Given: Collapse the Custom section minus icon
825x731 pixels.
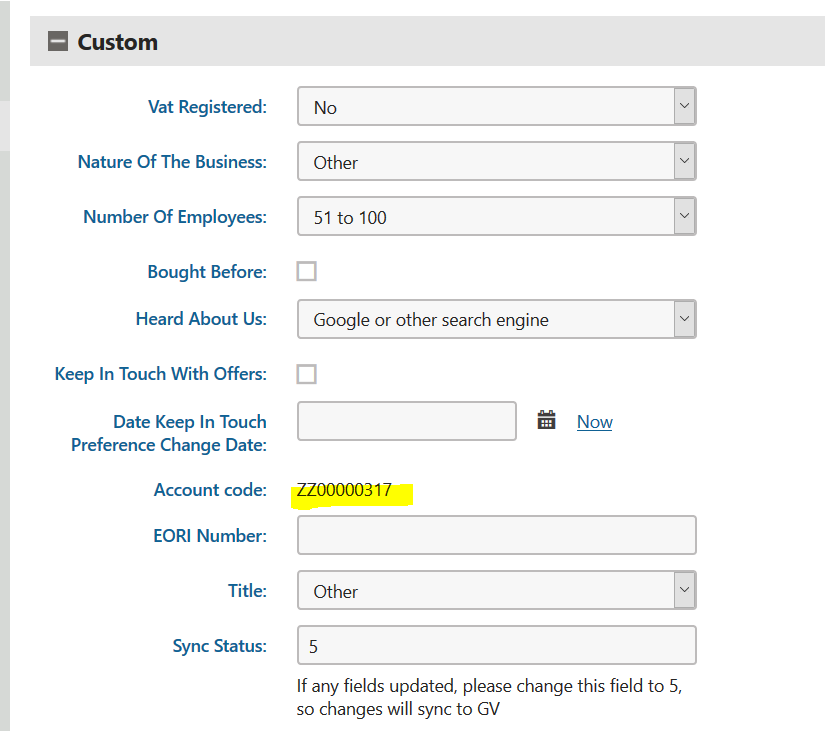Looking at the screenshot, I should pyautogui.click(x=59, y=42).
